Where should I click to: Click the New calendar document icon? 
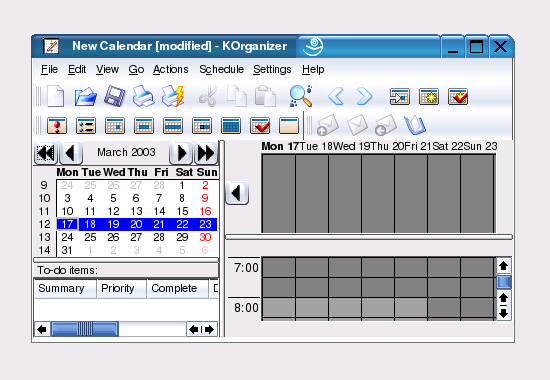[56, 96]
